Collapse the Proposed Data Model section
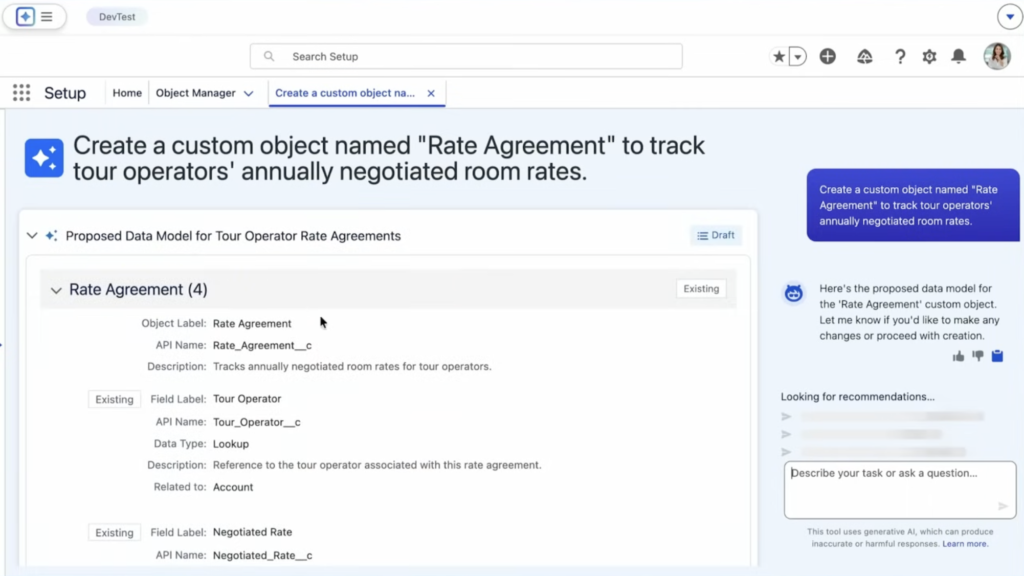Image resolution: width=1024 pixels, height=576 pixels. tap(32, 236)
